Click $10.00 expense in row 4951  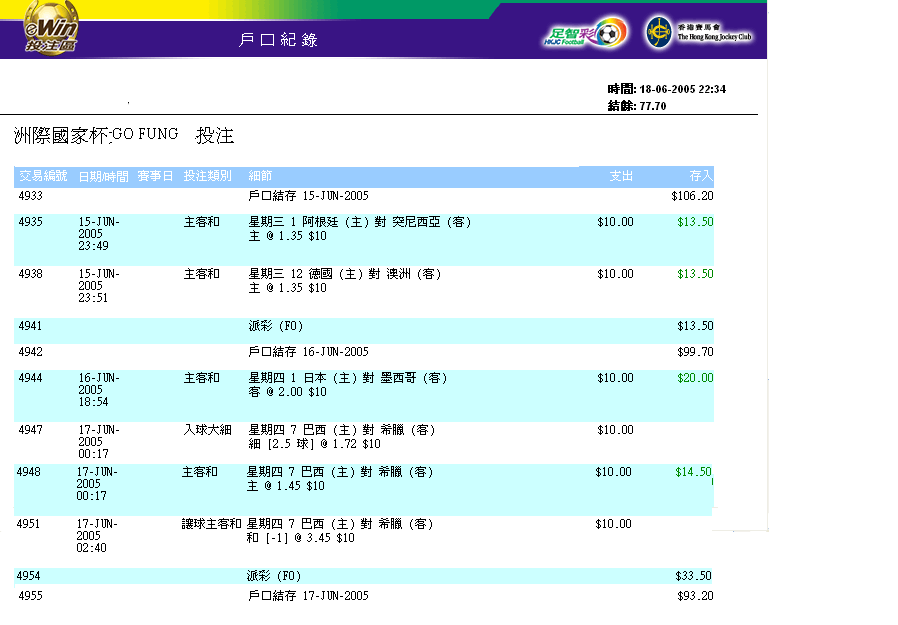613,524
